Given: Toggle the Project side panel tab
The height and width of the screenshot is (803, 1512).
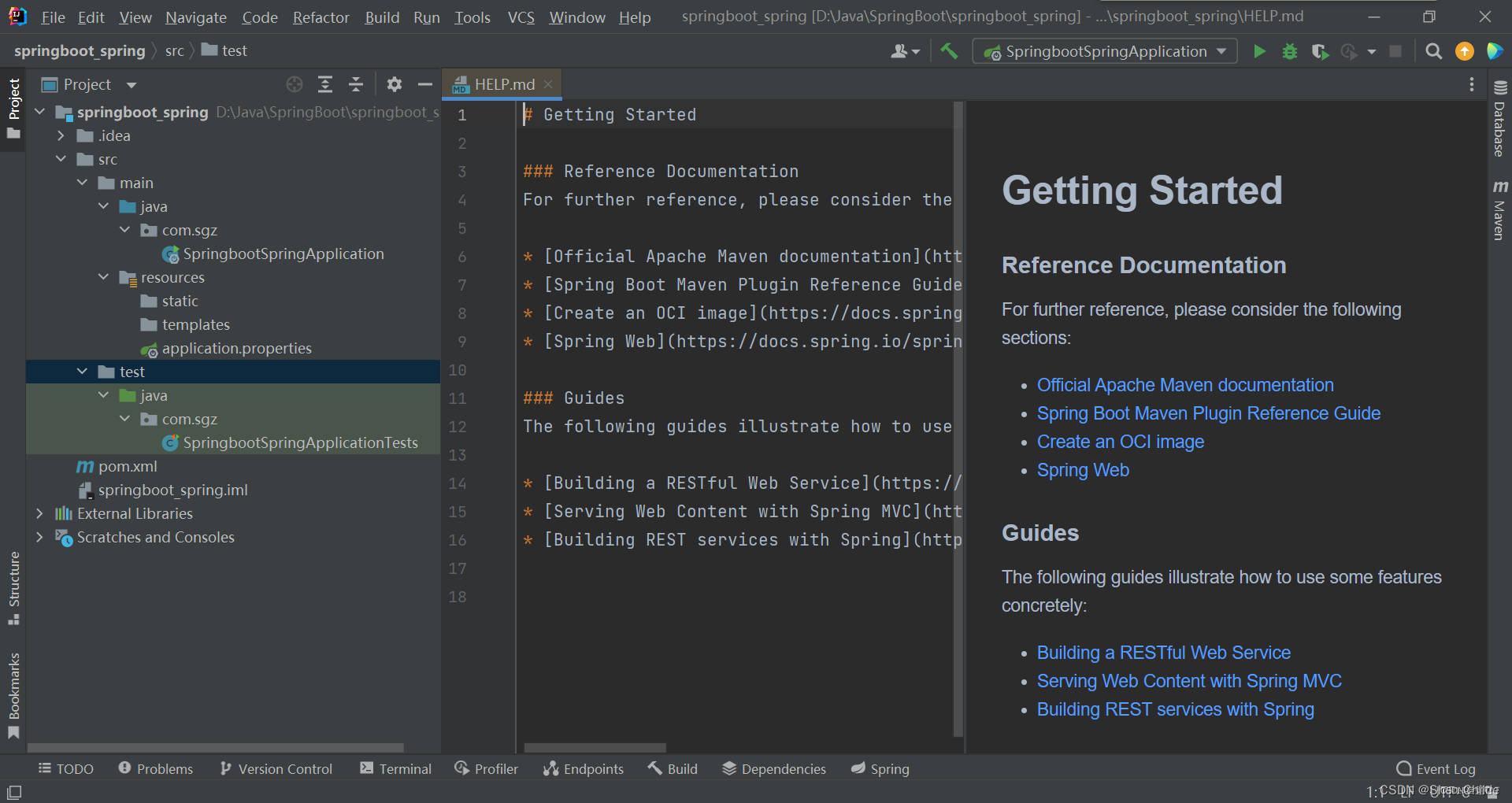Looking at the screenshot, I should pos(13,108).
